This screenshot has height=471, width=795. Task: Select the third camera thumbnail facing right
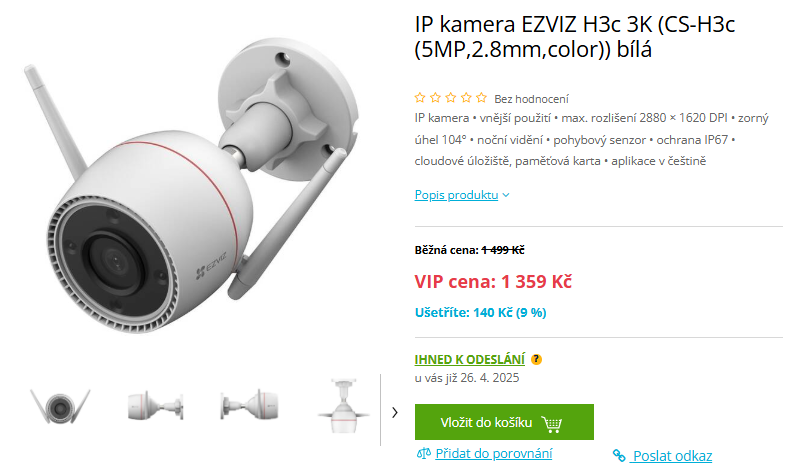coord(249,406)
